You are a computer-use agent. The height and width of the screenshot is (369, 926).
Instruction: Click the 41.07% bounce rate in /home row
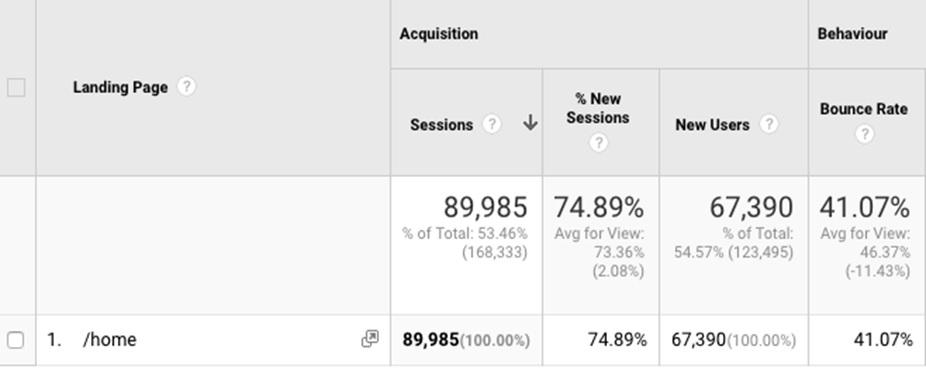tap(883, 339)
